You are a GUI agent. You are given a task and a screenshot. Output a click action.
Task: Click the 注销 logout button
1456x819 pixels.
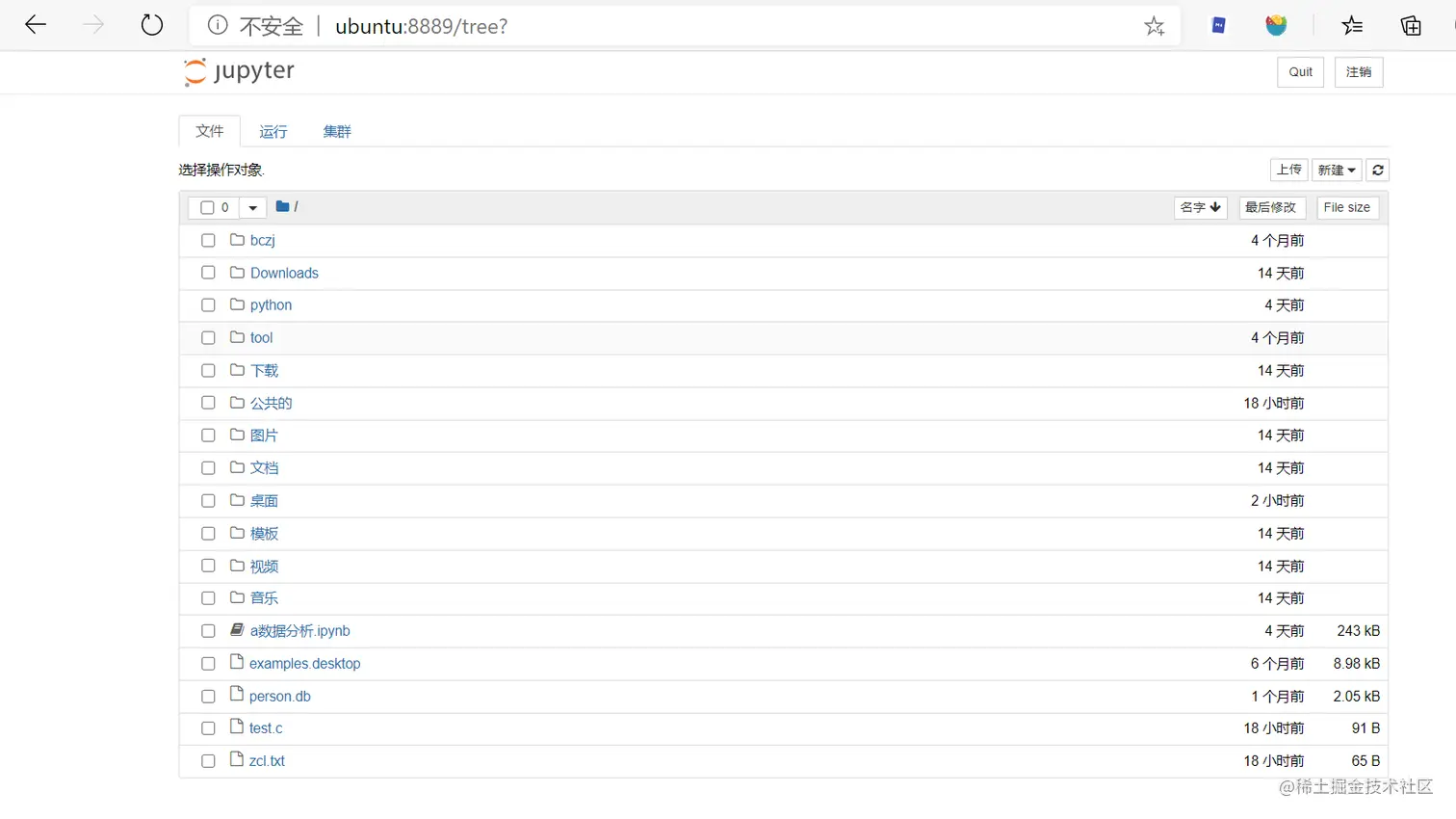click(1359, 72)
